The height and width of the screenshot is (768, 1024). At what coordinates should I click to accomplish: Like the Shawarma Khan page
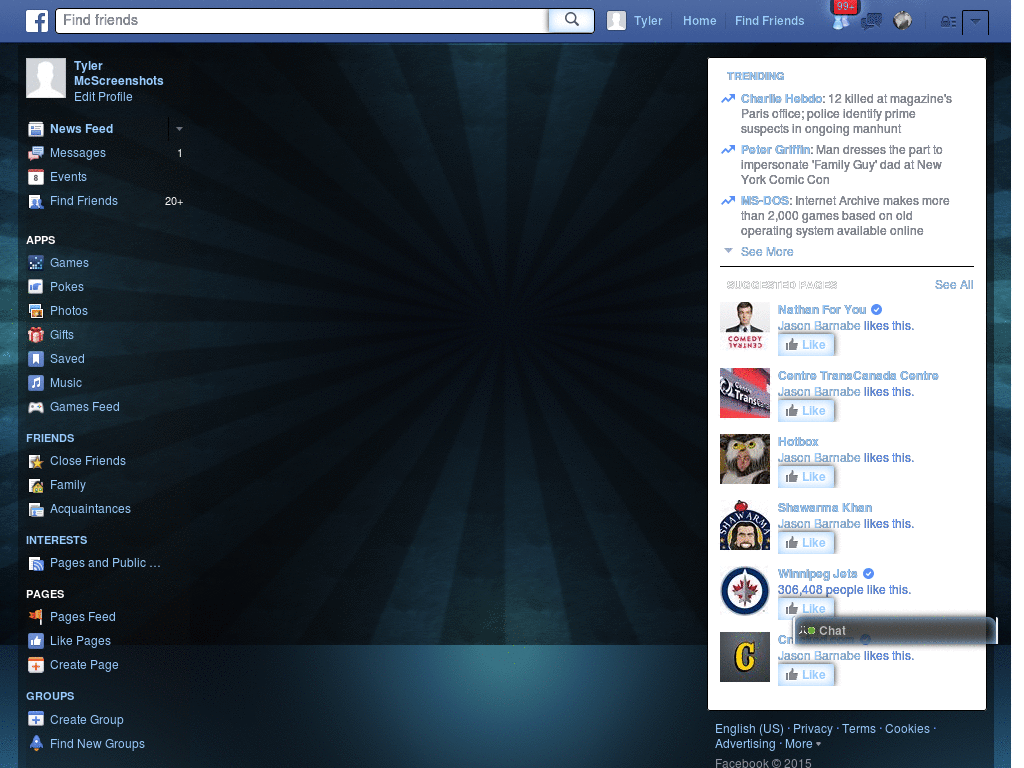point(806,542)
